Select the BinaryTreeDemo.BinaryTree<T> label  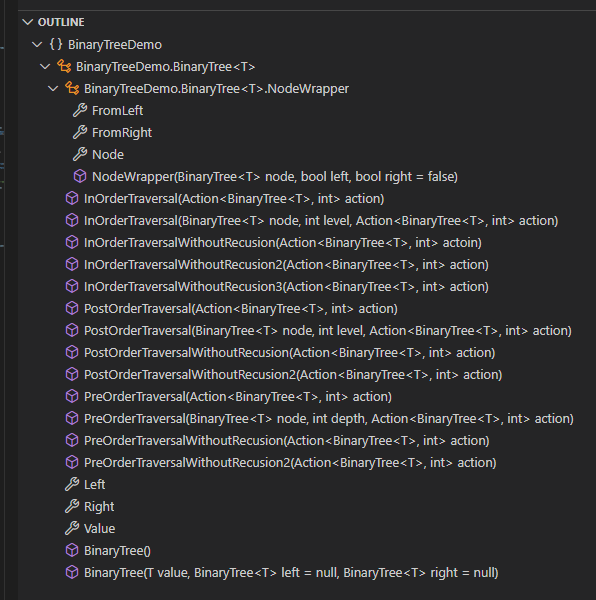point(166,67)
